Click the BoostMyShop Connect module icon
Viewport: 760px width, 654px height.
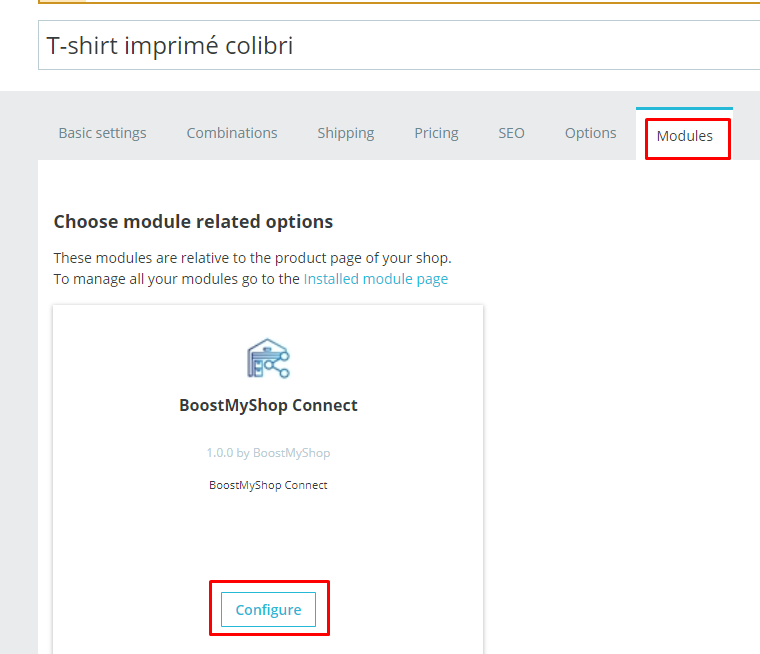point(268,358)
